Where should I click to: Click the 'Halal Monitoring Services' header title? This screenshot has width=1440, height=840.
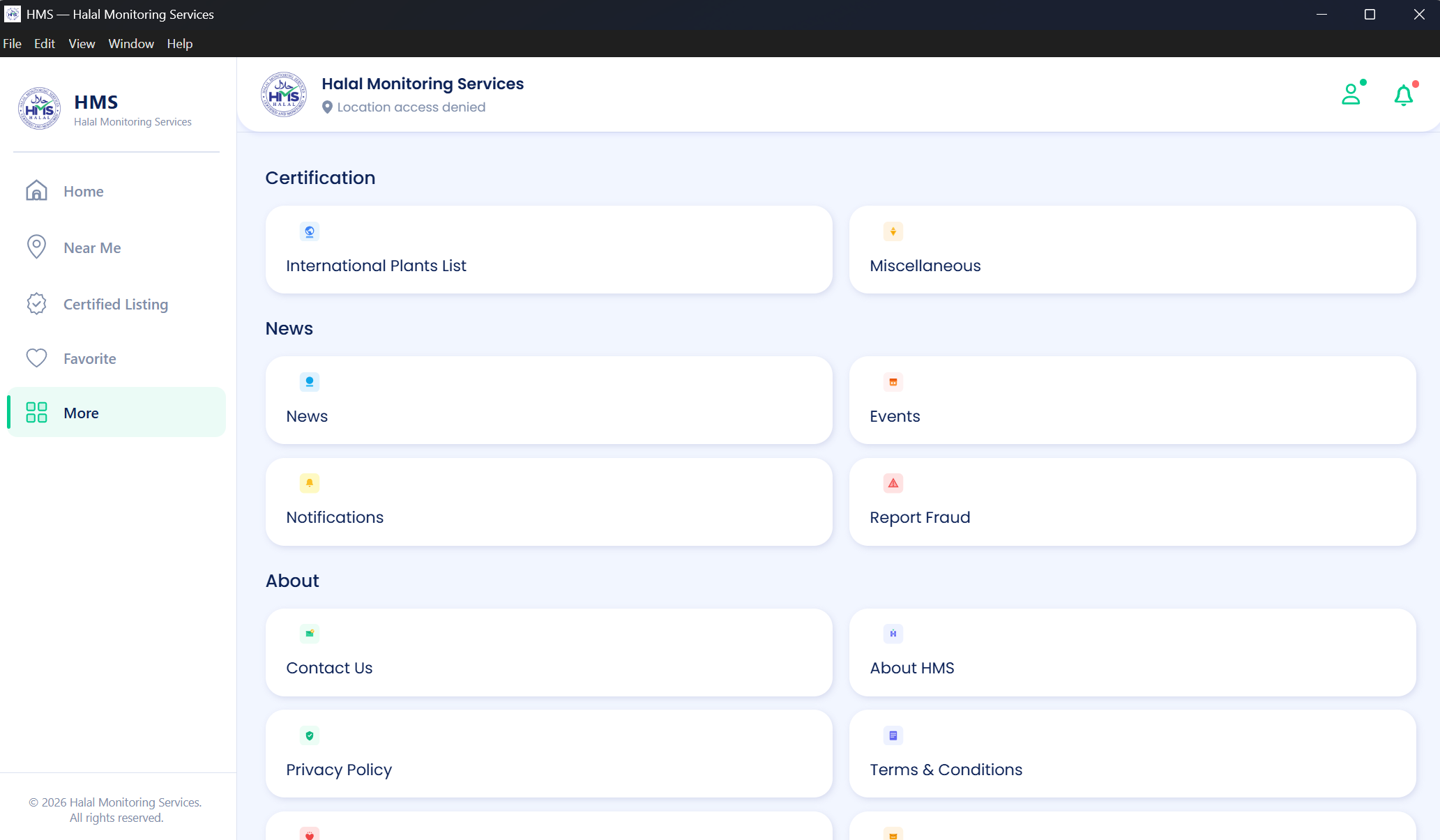423,84
